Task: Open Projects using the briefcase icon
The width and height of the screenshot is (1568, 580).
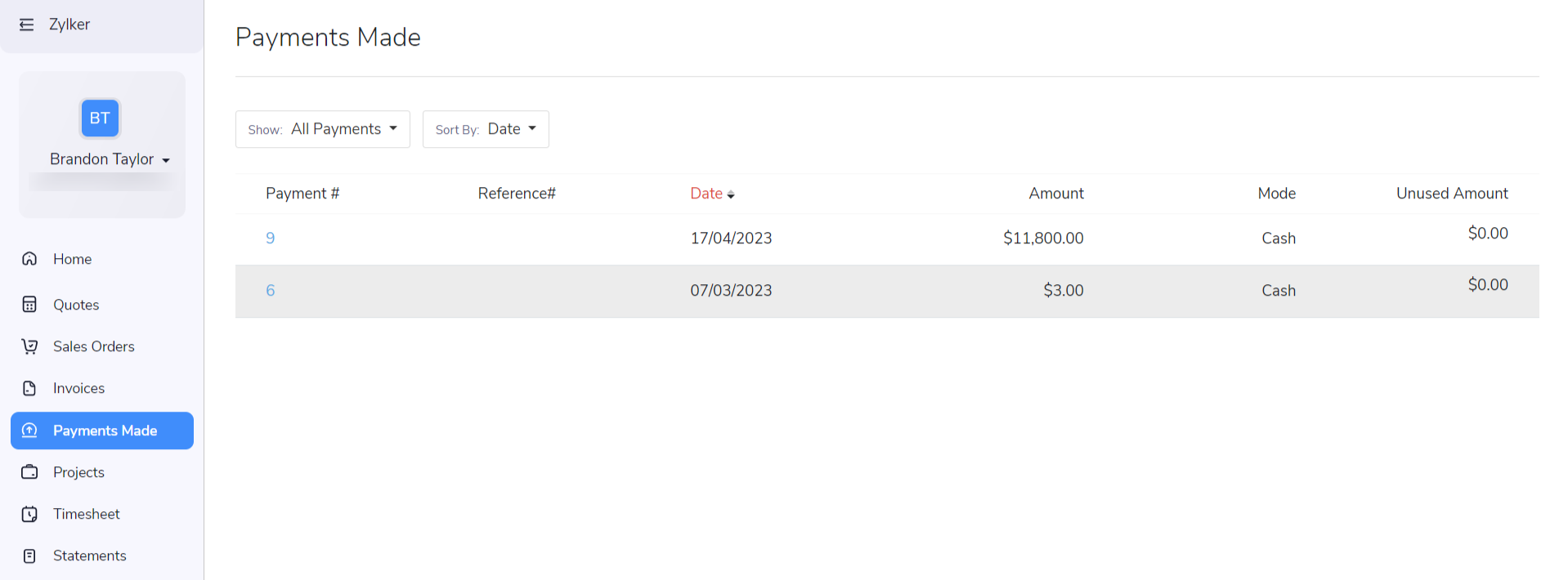Action: tap(29, 472)
